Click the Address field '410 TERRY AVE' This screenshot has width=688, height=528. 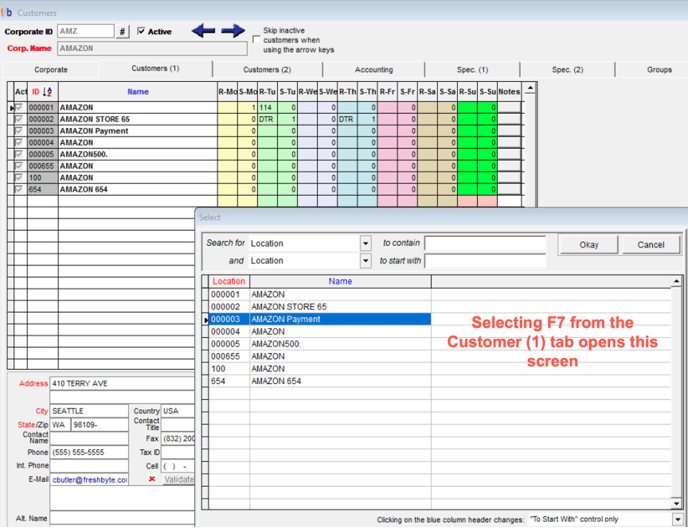(122, 384)
